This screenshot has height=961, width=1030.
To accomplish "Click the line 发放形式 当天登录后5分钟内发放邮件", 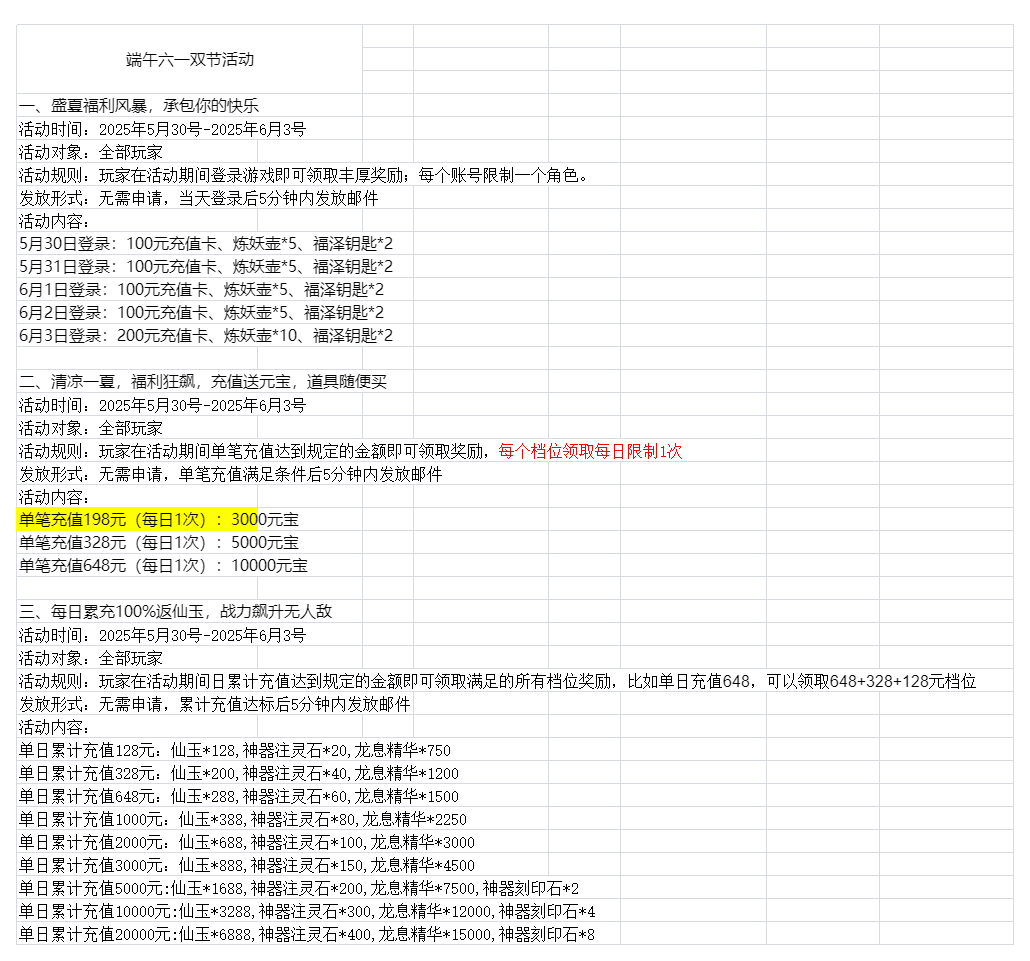I will point(198,198).
